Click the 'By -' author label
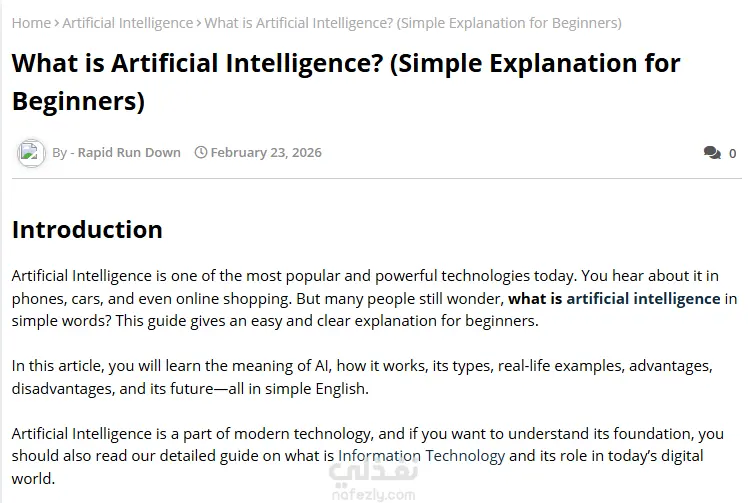The height and width of the screenshot is (503, 748). 63,153
